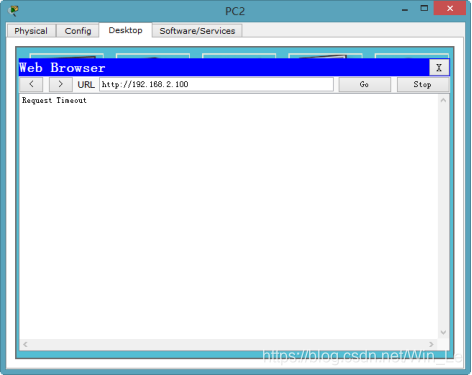This screenshot has width=472, height=375.
Task: Close the Web Browser with the X button
Action: click(439, 68)
